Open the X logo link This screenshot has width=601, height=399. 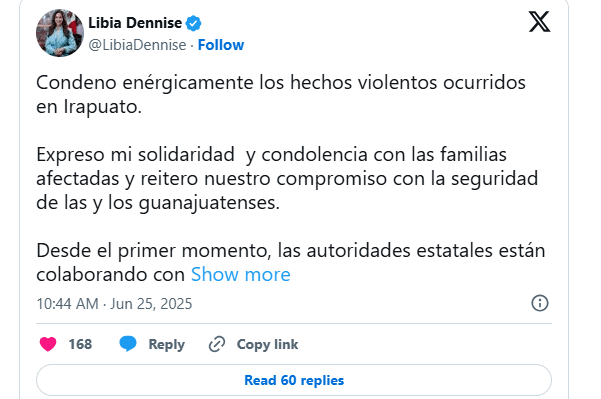(x=539, y=21)
